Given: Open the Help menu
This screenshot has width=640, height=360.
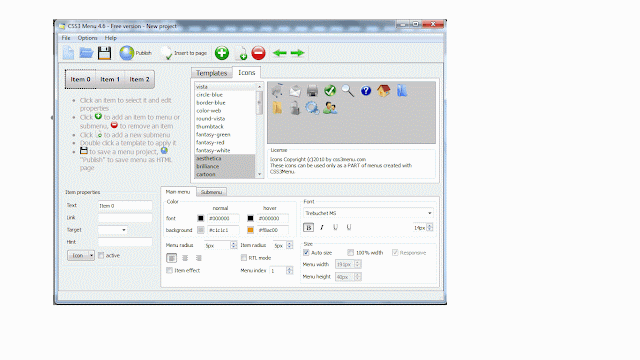Looking at the screenshot, I should [111, 38].
